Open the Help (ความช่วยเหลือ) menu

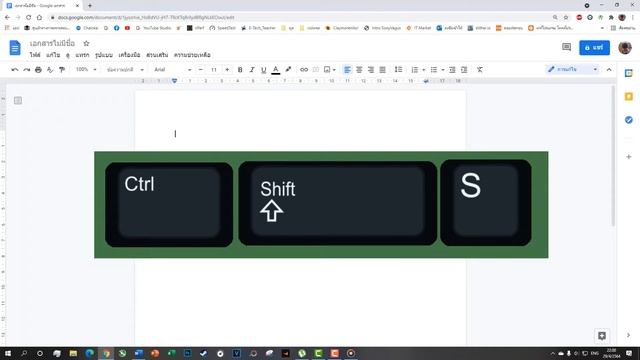(192, 55)
